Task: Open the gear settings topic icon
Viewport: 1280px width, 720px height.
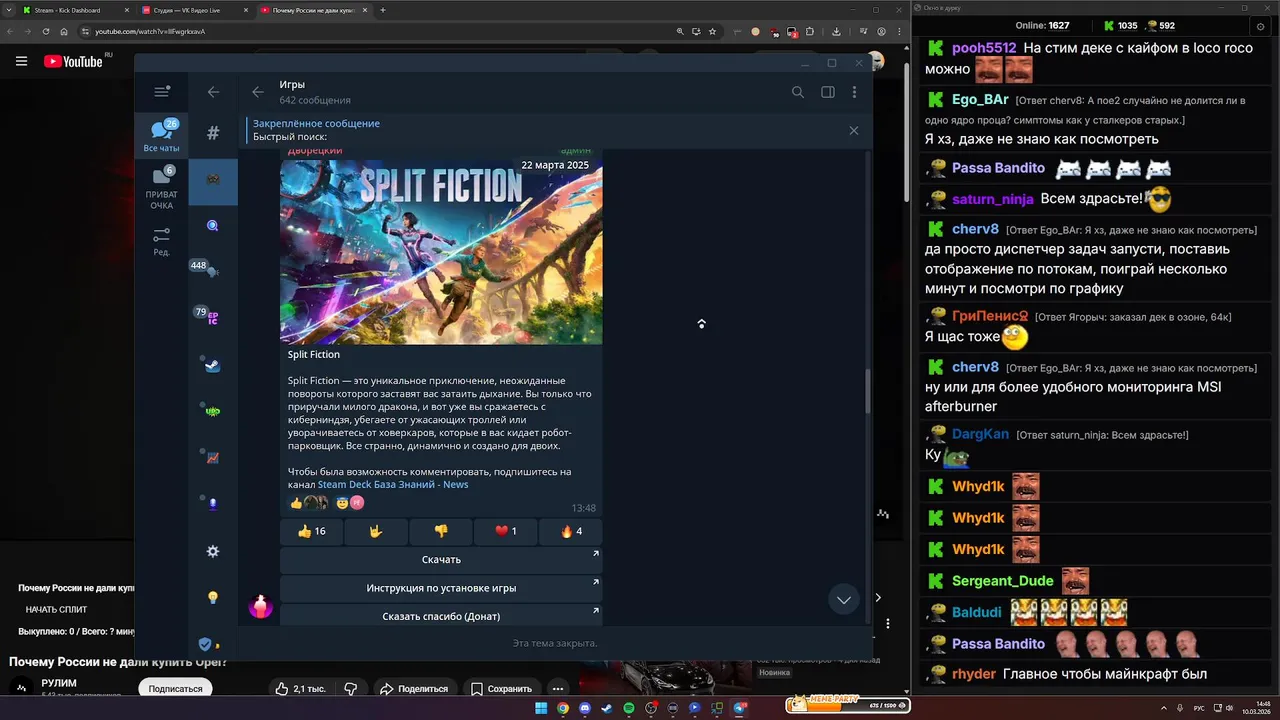Action: [213, 551]
